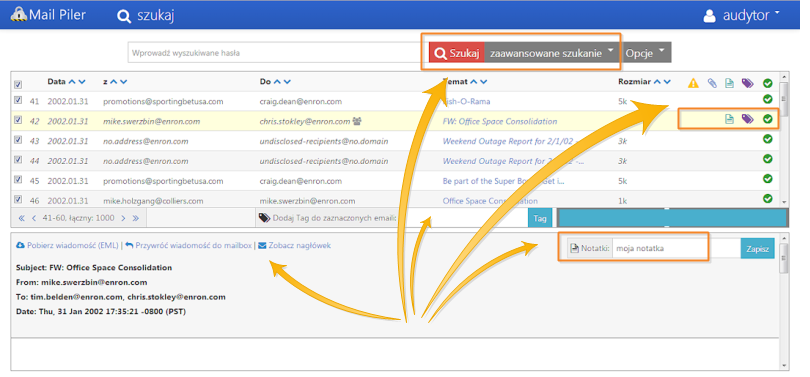Click the green verified checkmark in row 41

[x=768, y=99]
